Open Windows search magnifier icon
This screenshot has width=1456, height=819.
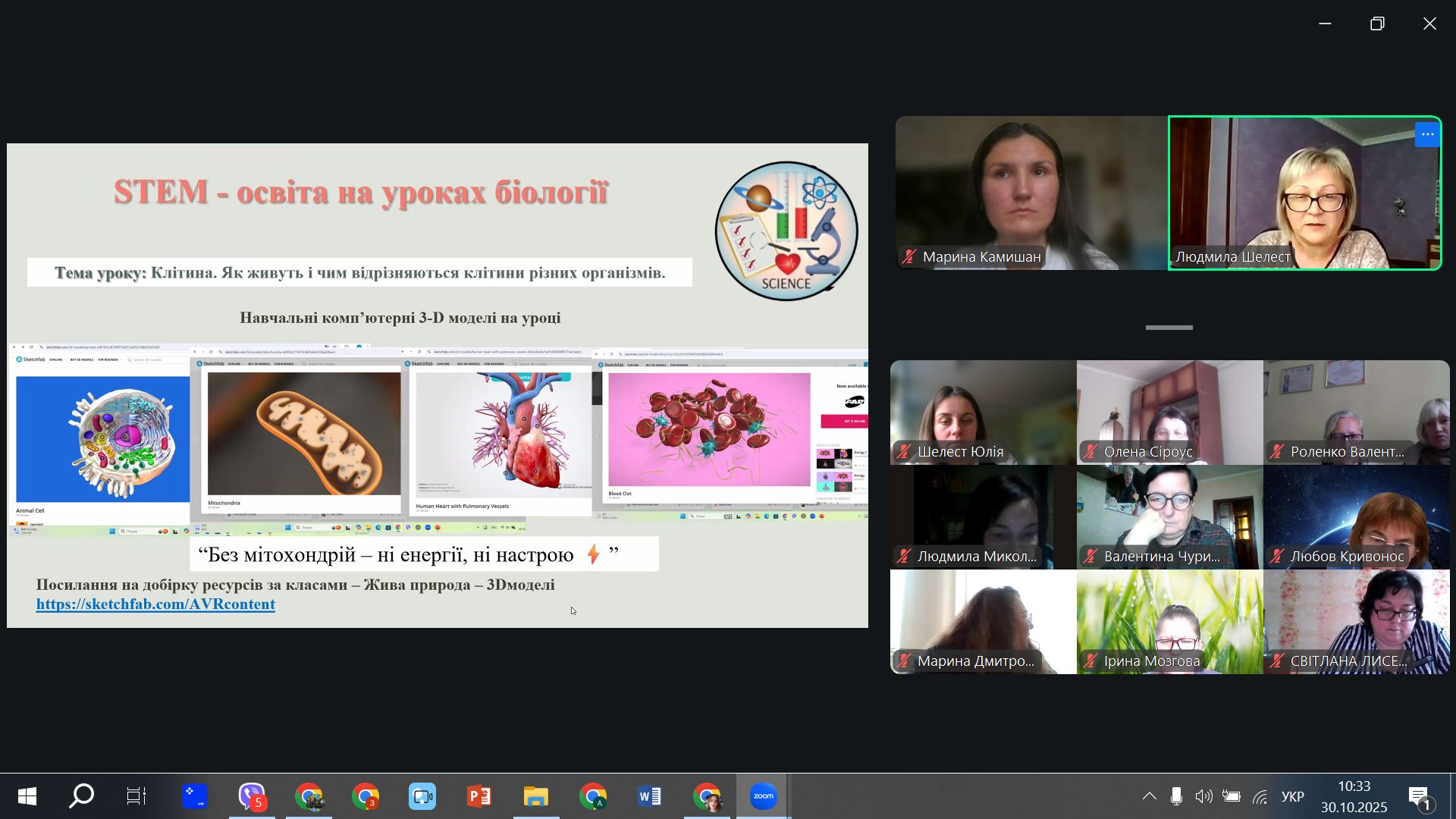click(81, 796)
